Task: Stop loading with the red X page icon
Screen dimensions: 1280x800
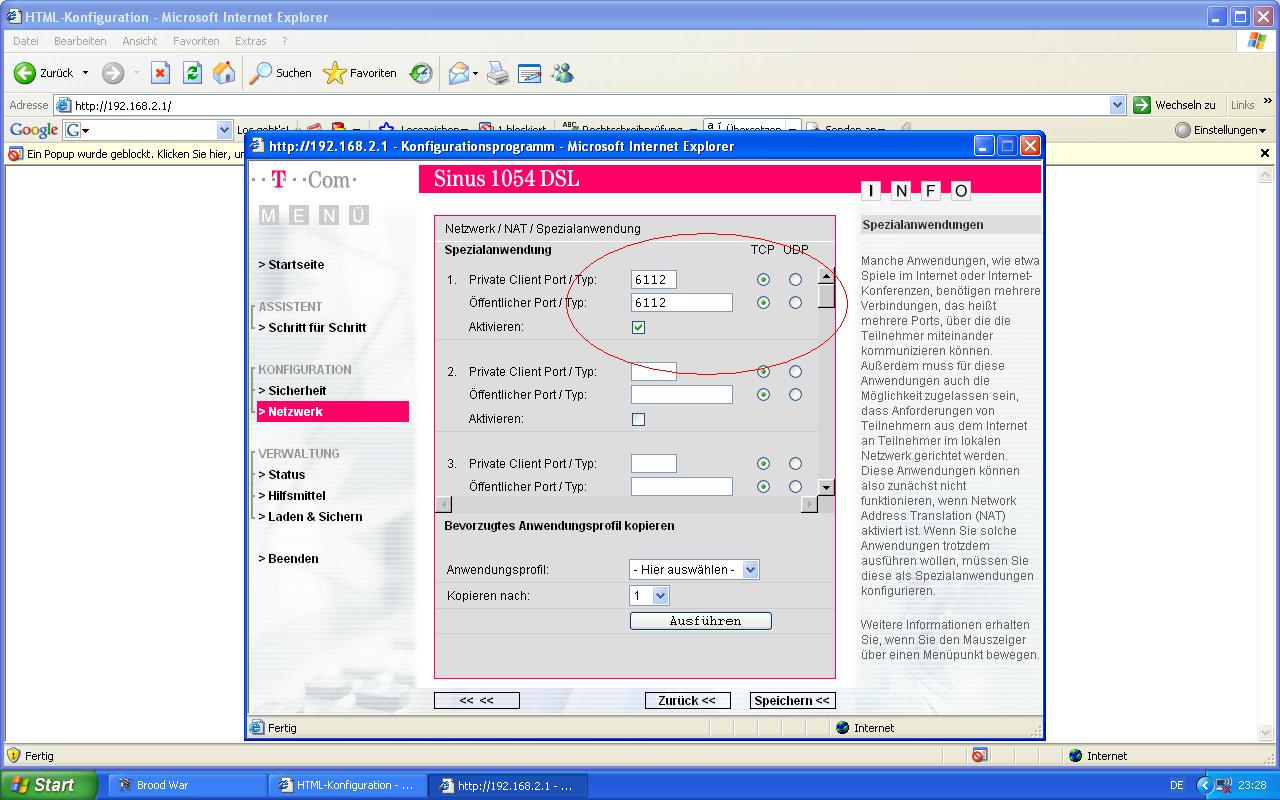Action: pos(160,73)
